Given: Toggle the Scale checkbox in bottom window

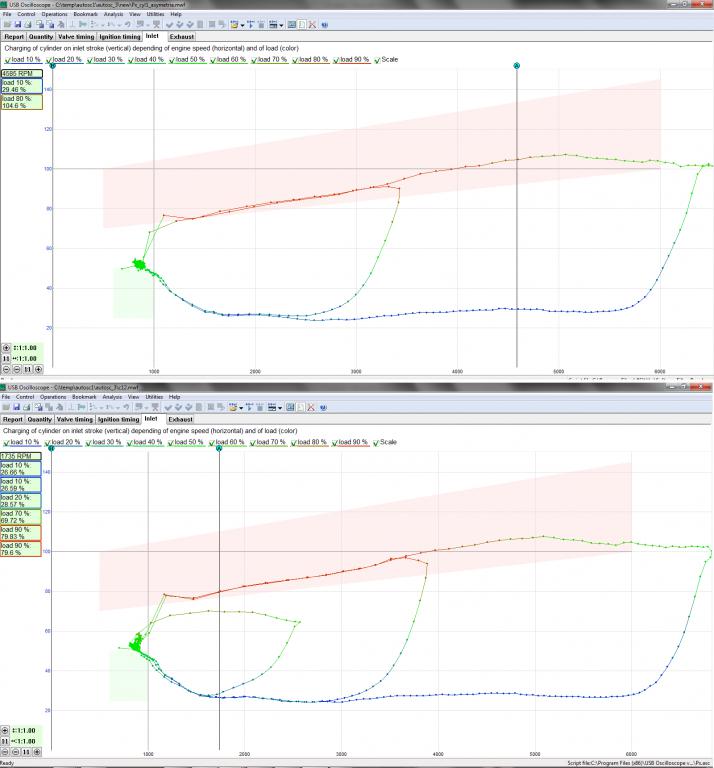Looking at the screenshot, I should [376, 441].
